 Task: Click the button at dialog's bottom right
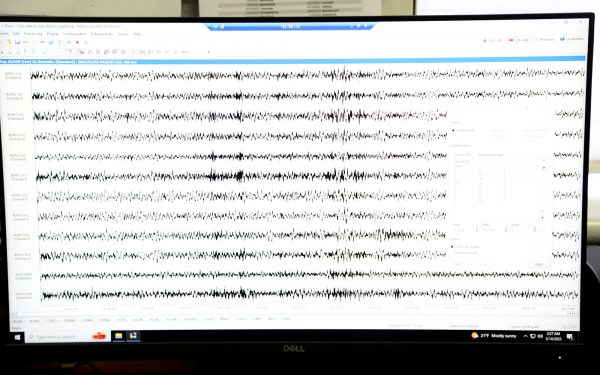click(x=540, y=264)
